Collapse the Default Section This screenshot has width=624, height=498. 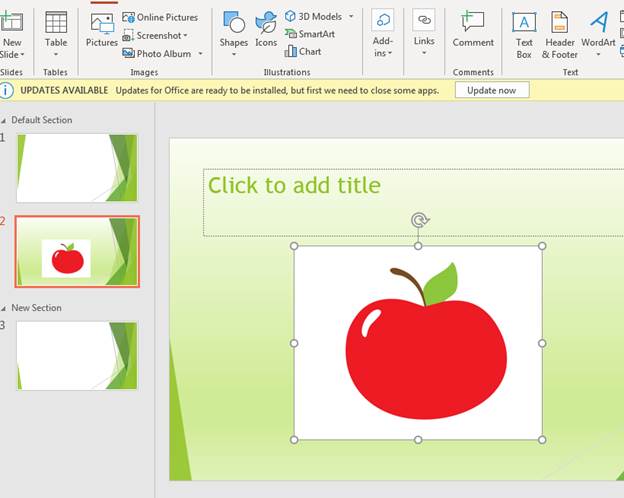click(4, 120)
